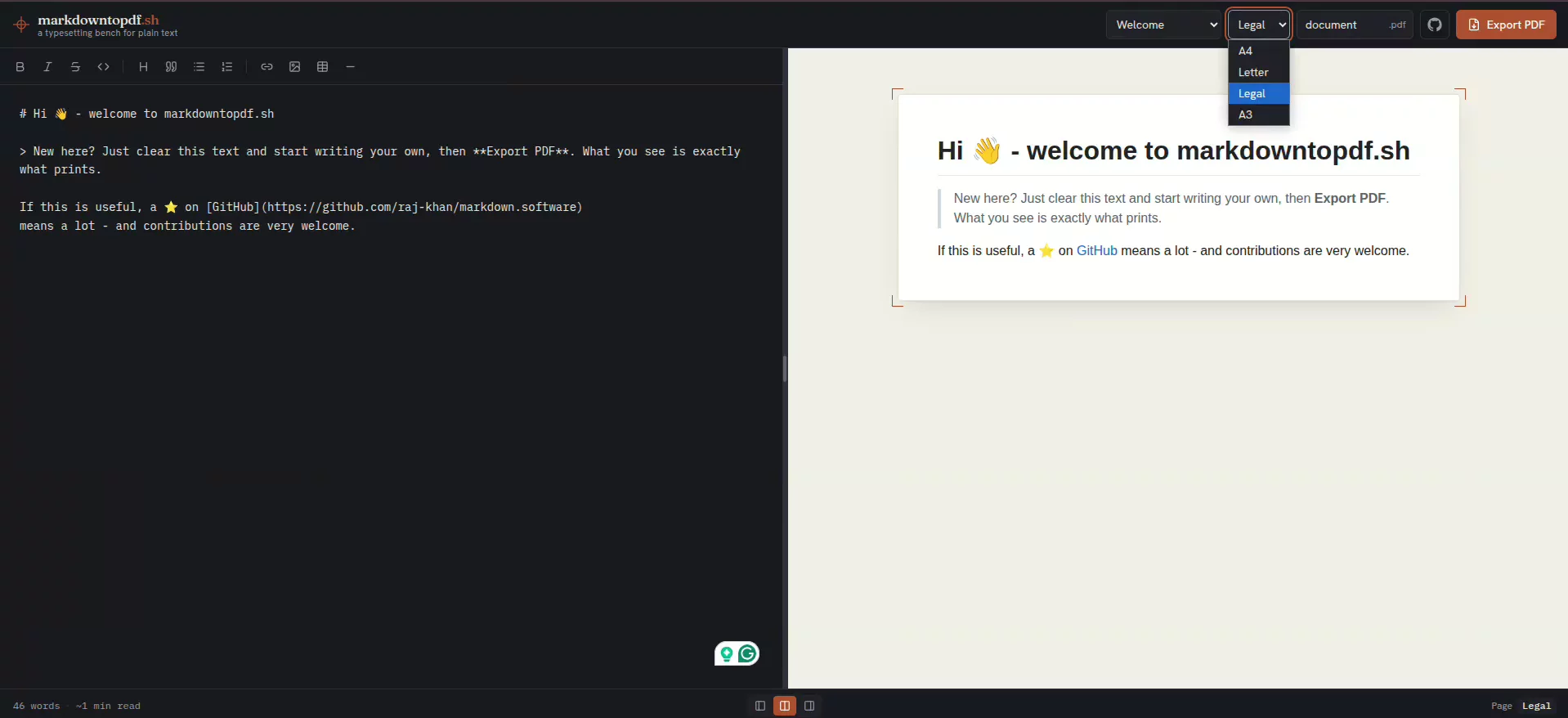The image size is (1568, 718).
Task: Show preview-only layout
Action: point(809,706)
